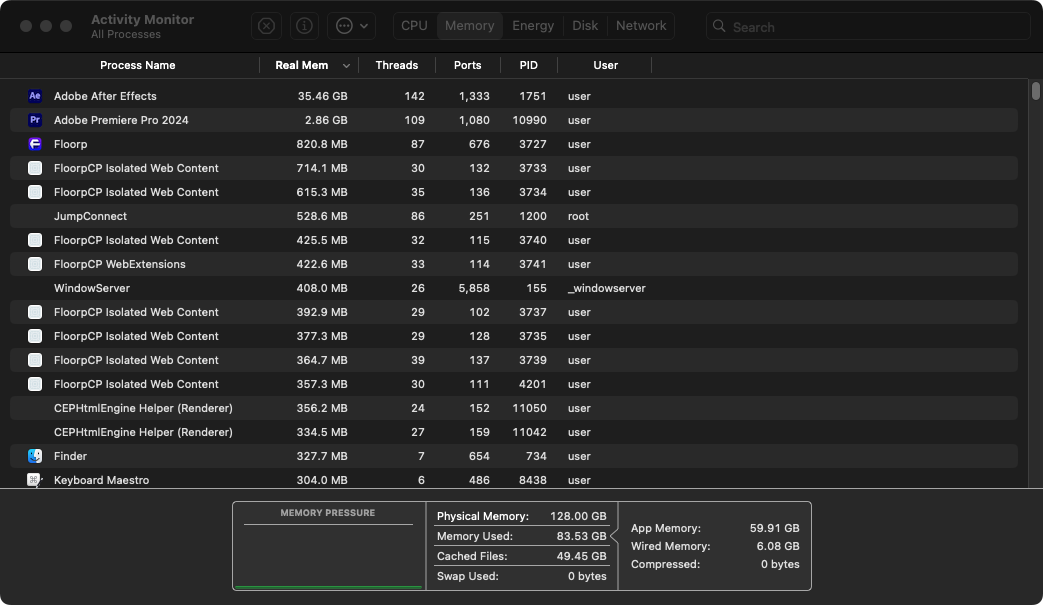Sort by Process Name column header

138,65
